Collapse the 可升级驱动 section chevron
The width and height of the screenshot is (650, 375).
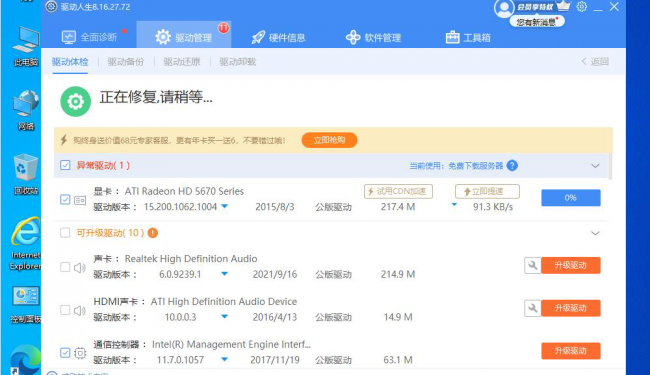(595, 233)
